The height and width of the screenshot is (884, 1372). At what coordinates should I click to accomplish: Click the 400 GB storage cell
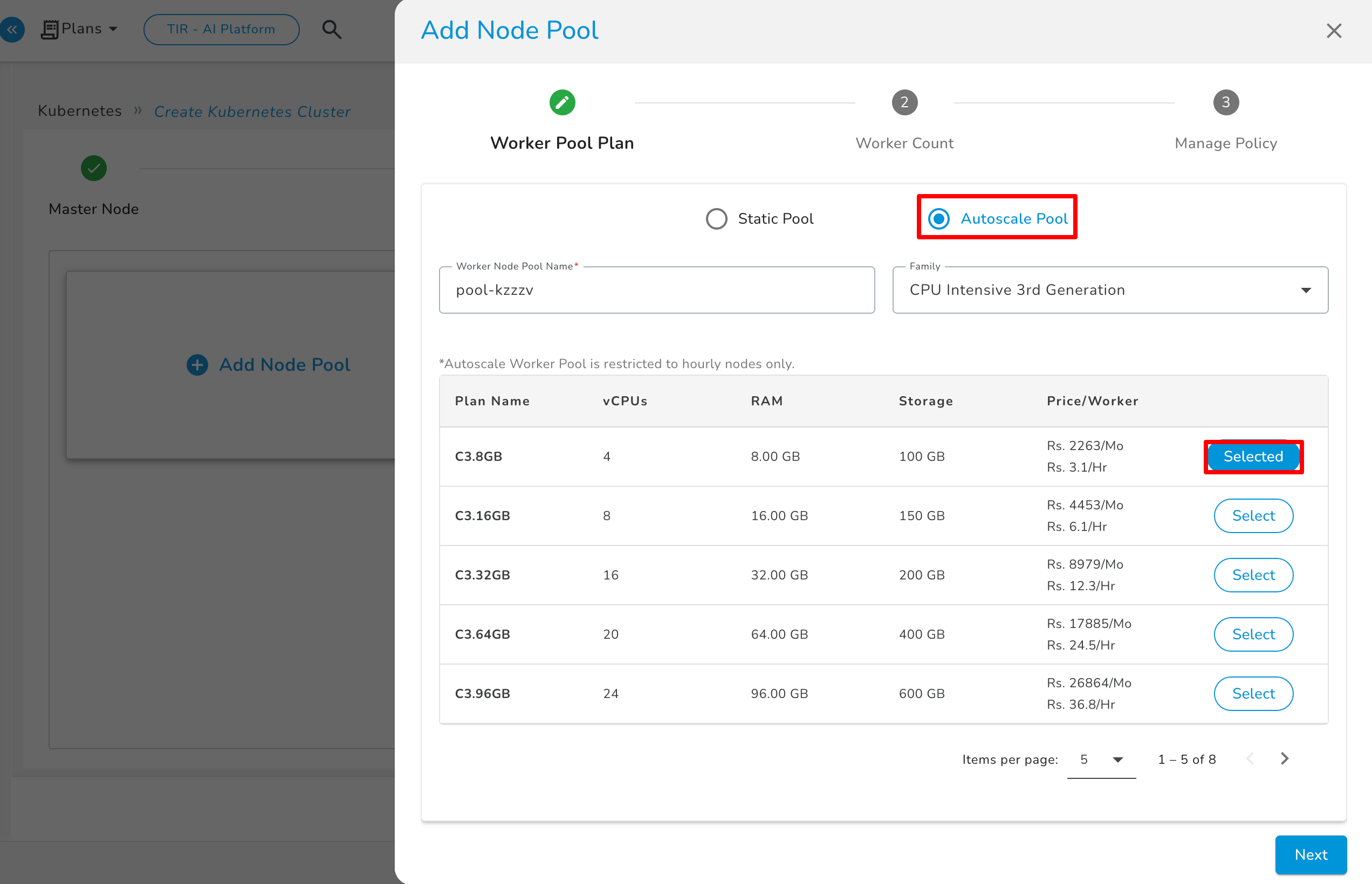[x=921, y=634]
